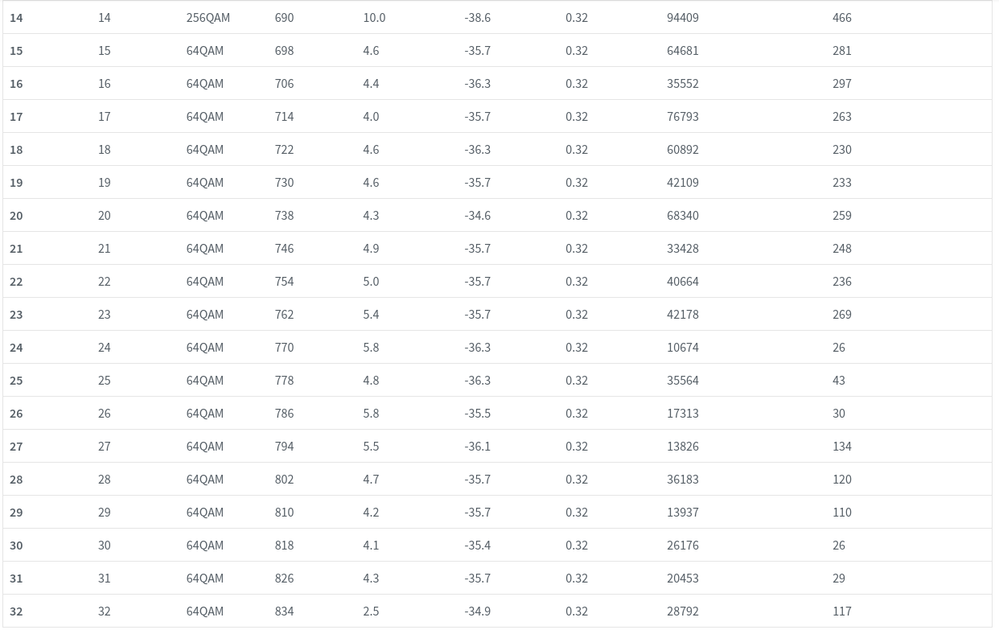Select the frequency value 786
The height and width of the screenshot is (635, 999).
click(x=284, y=414)
